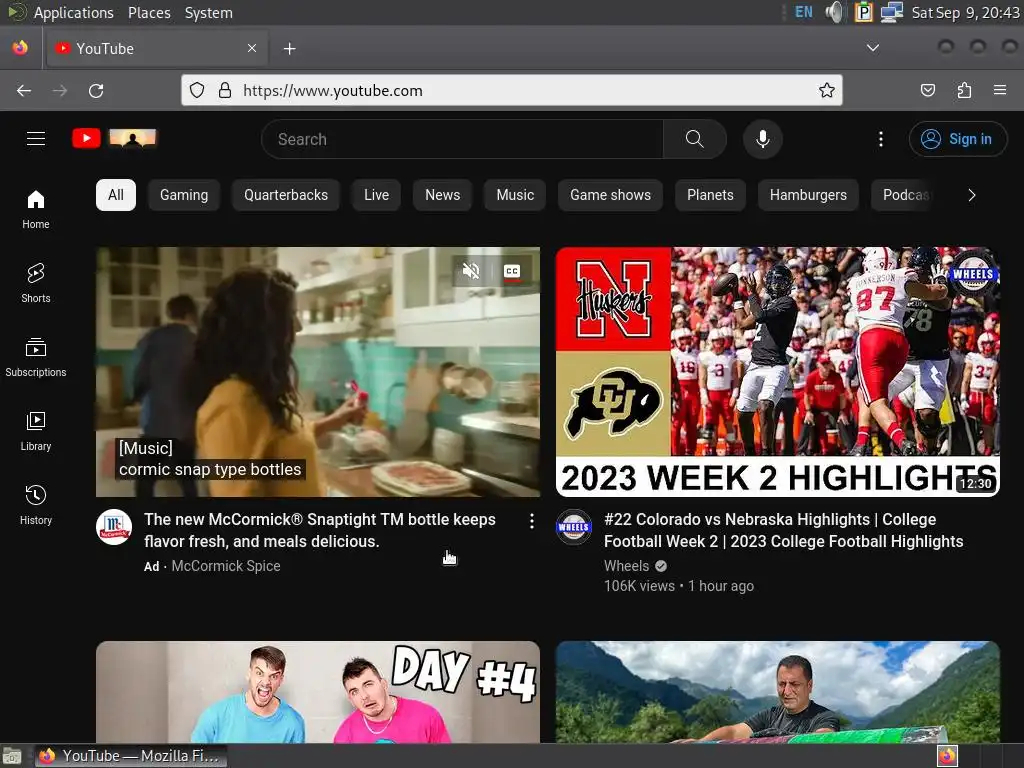Click the Wheels channel avatar
Viewport: 1024px width, 768px height.
pos(574,527)
